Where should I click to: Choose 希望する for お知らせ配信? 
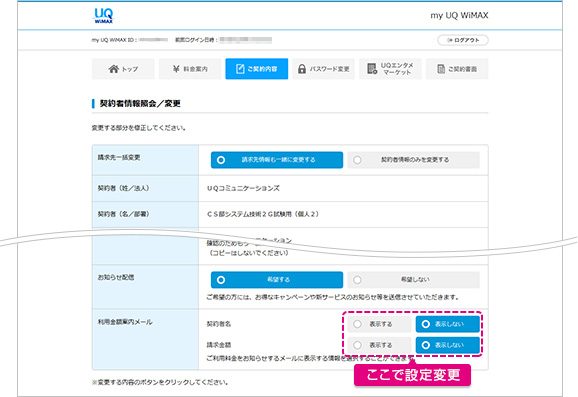tap(277, 280)
